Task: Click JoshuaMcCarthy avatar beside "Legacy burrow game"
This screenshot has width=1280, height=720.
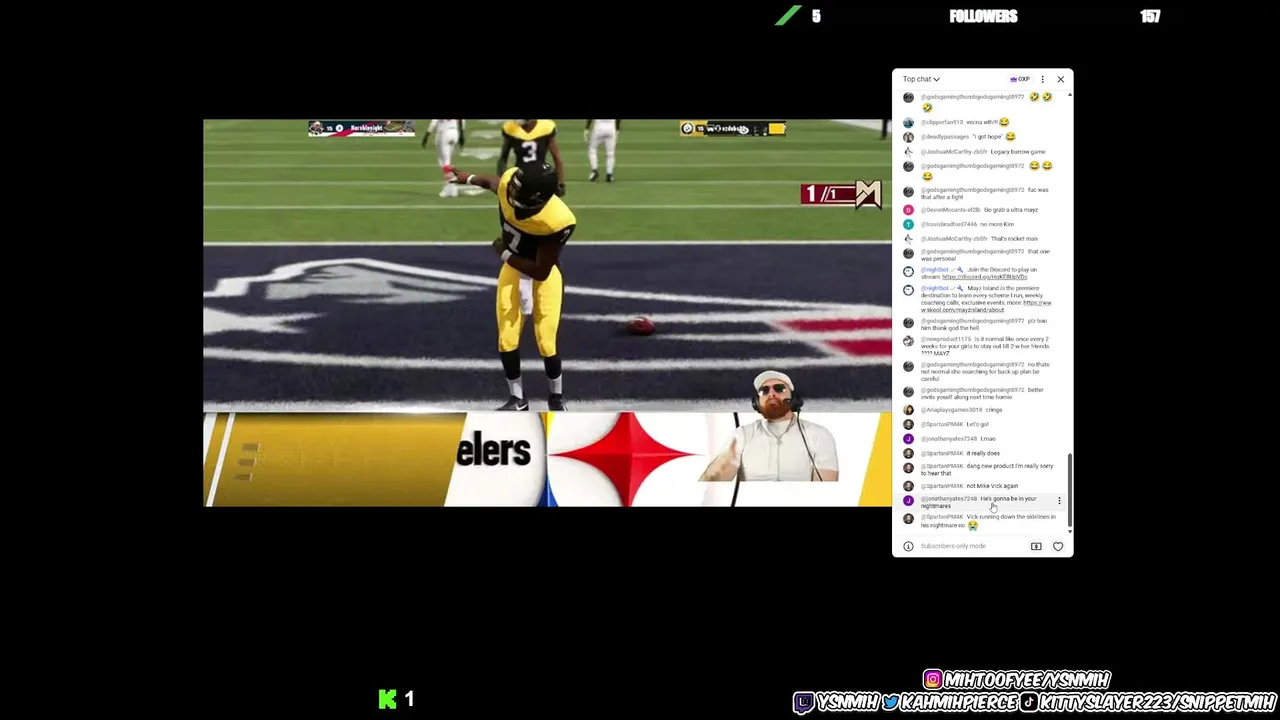Action: [x=908, y=152]
